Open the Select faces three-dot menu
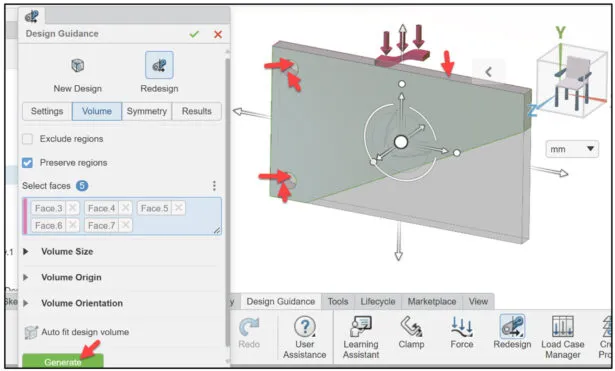The width and height of the screenshot is (615, 371). 214,186
